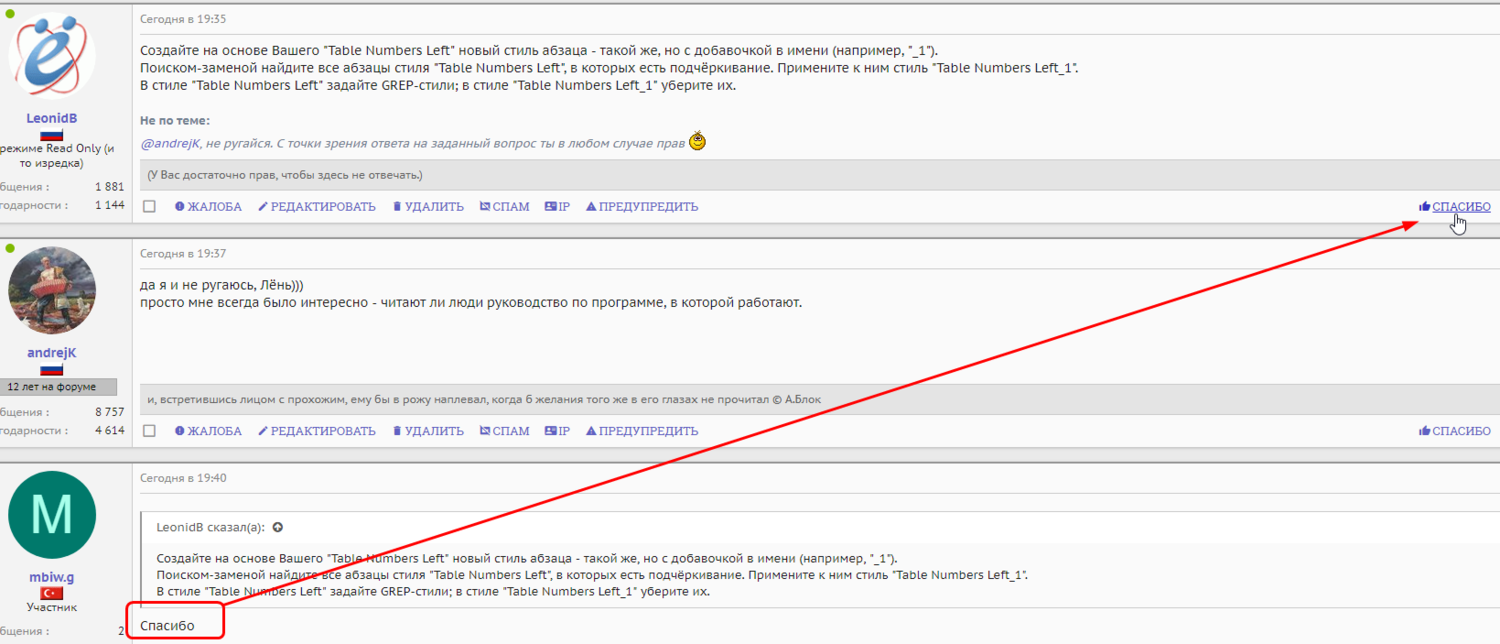The width and height of the screenshot is (1500, 644).
Task: Click LeonidB's signature about 'достаточно прав'
Action: [285, 175]
